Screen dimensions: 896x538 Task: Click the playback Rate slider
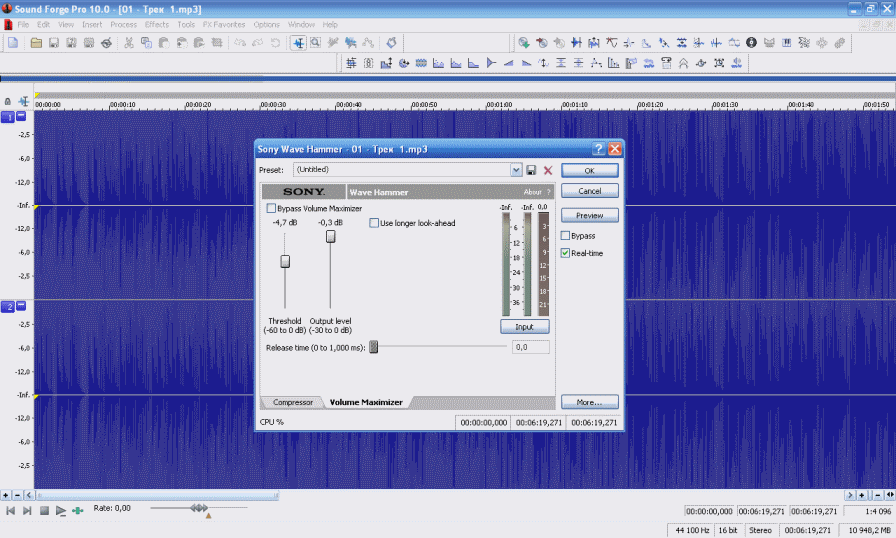(x=199, y=508)
